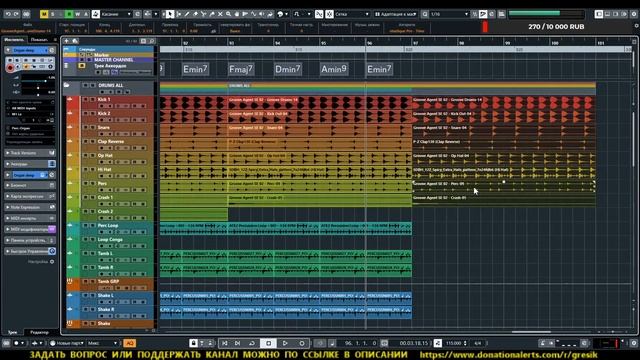
Task: Mute the Kick 1 track
Action: (x=86, y=99)
